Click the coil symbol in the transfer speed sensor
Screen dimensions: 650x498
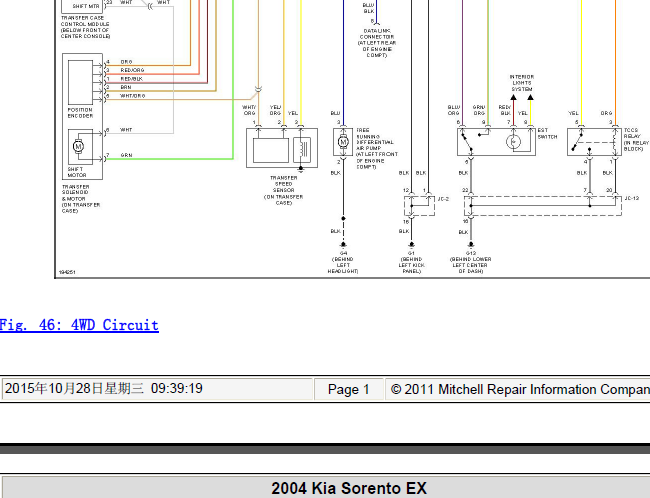(304, 149)
